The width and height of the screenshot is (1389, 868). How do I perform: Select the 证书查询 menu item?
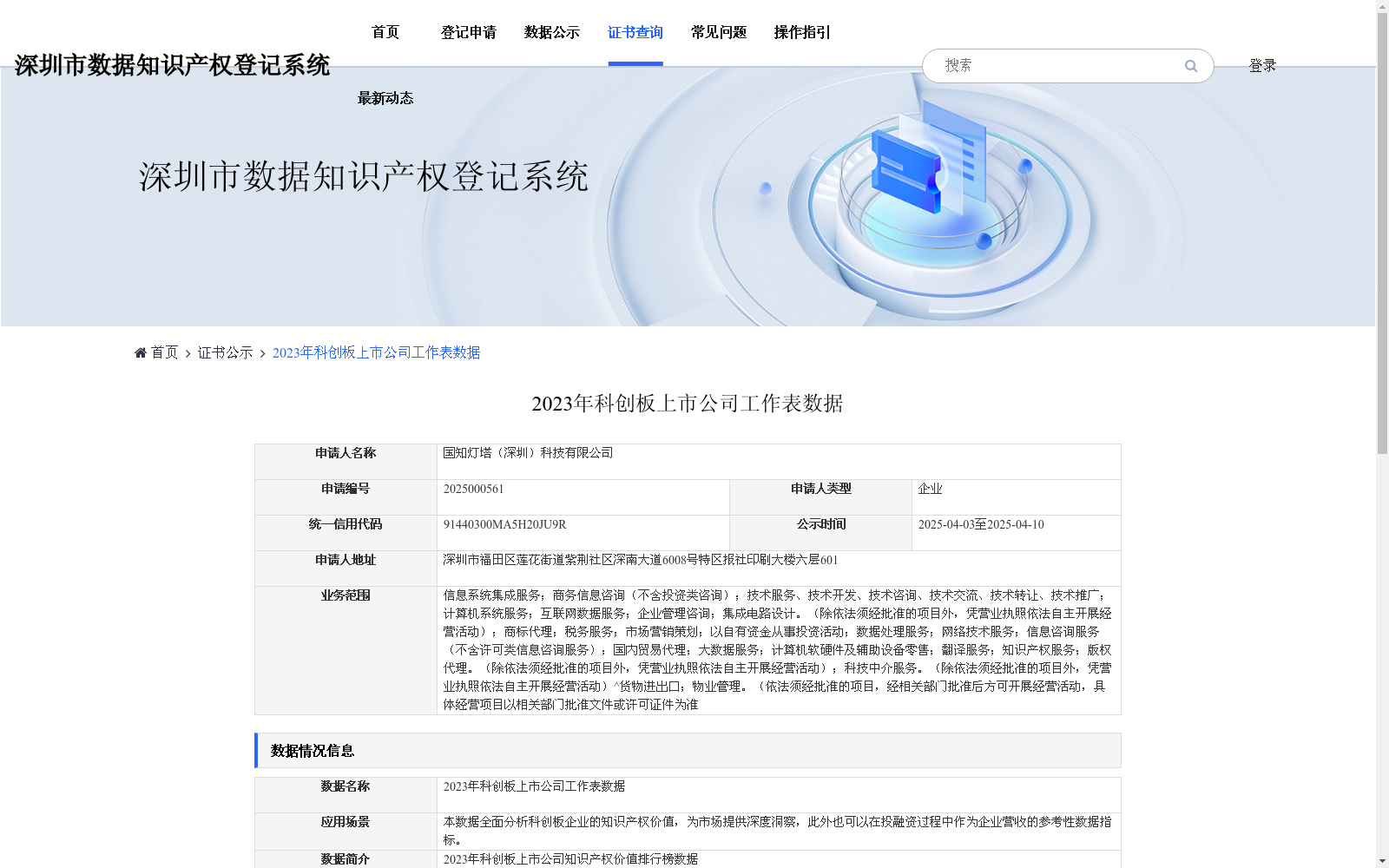[635, 32]
